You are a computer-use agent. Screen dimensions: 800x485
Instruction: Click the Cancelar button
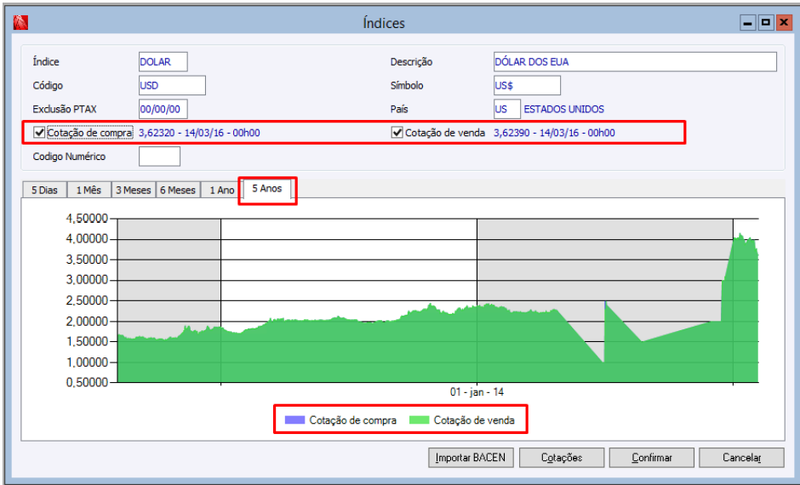(x=741, y=457)
